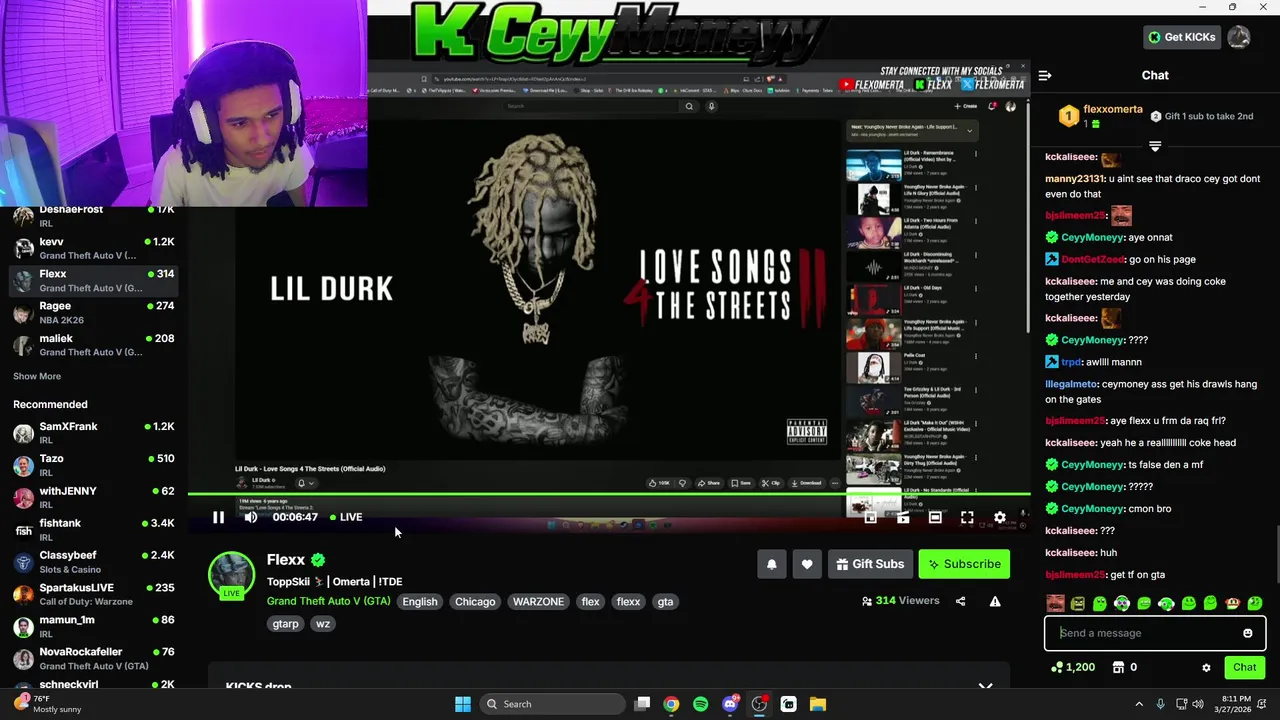This screenshot has width=1280, height=720.
Task: Select the English tag
Action: pyautogui.click(x=420, y=601)
